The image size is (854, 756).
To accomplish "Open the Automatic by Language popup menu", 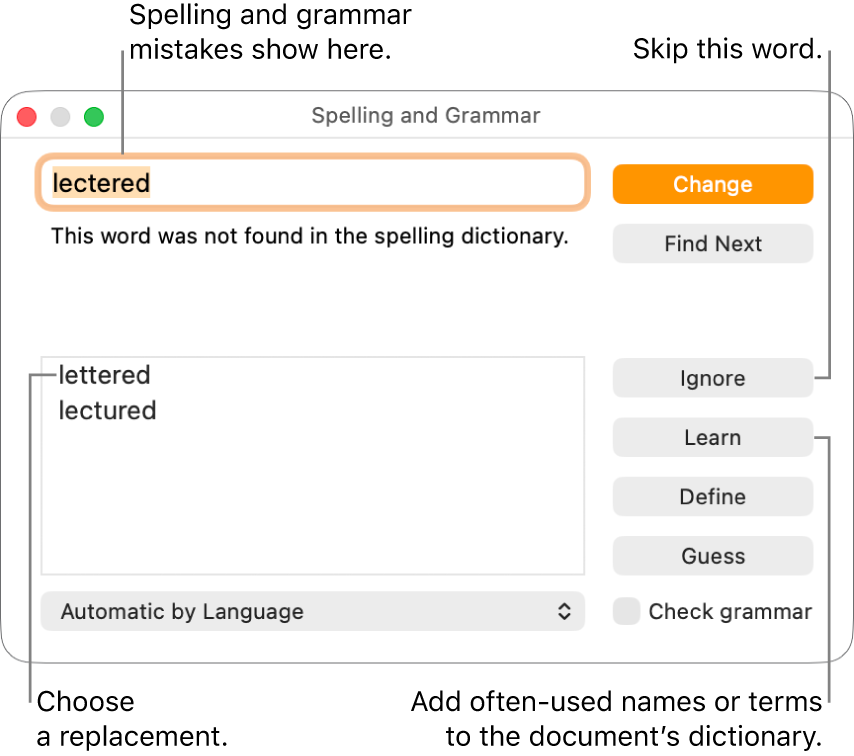I will 312,611.
